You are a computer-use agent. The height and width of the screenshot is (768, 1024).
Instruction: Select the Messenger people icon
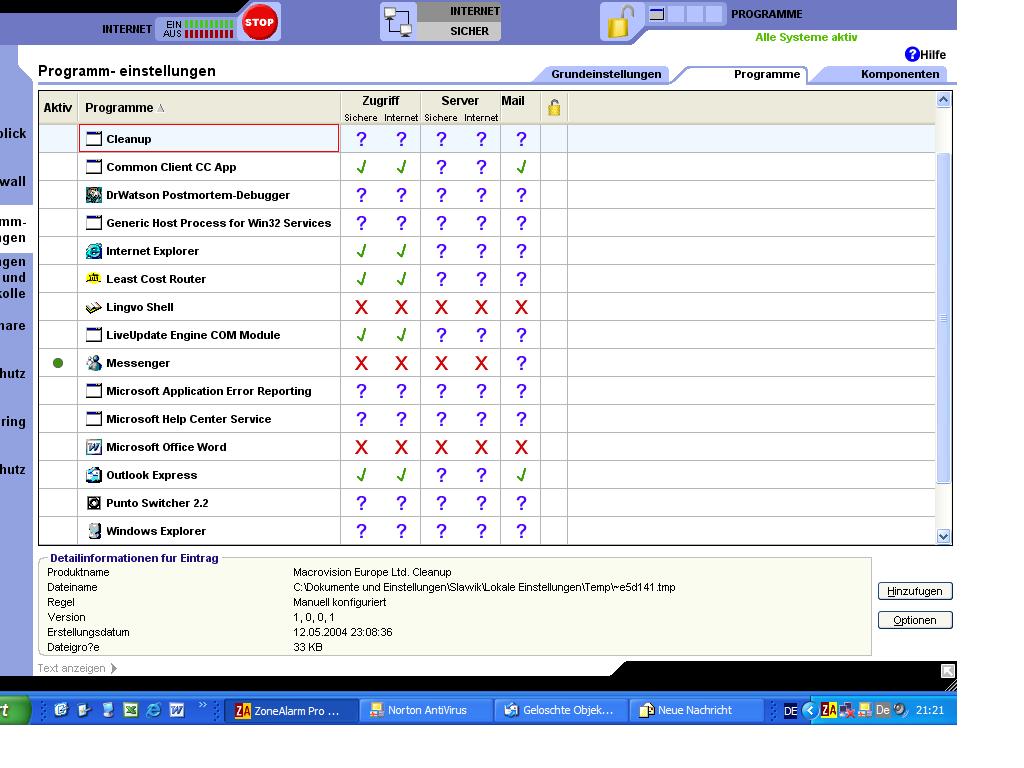(94, 363)
